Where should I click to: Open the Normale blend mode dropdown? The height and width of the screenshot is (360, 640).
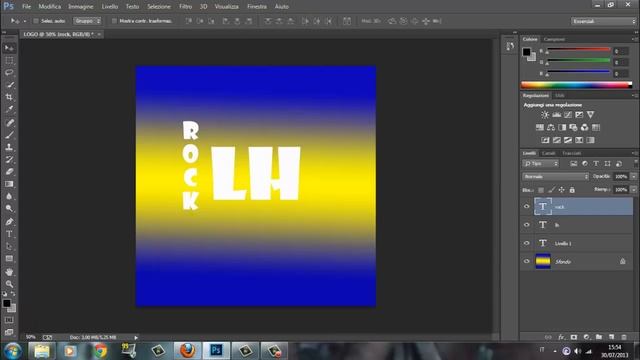556,177
